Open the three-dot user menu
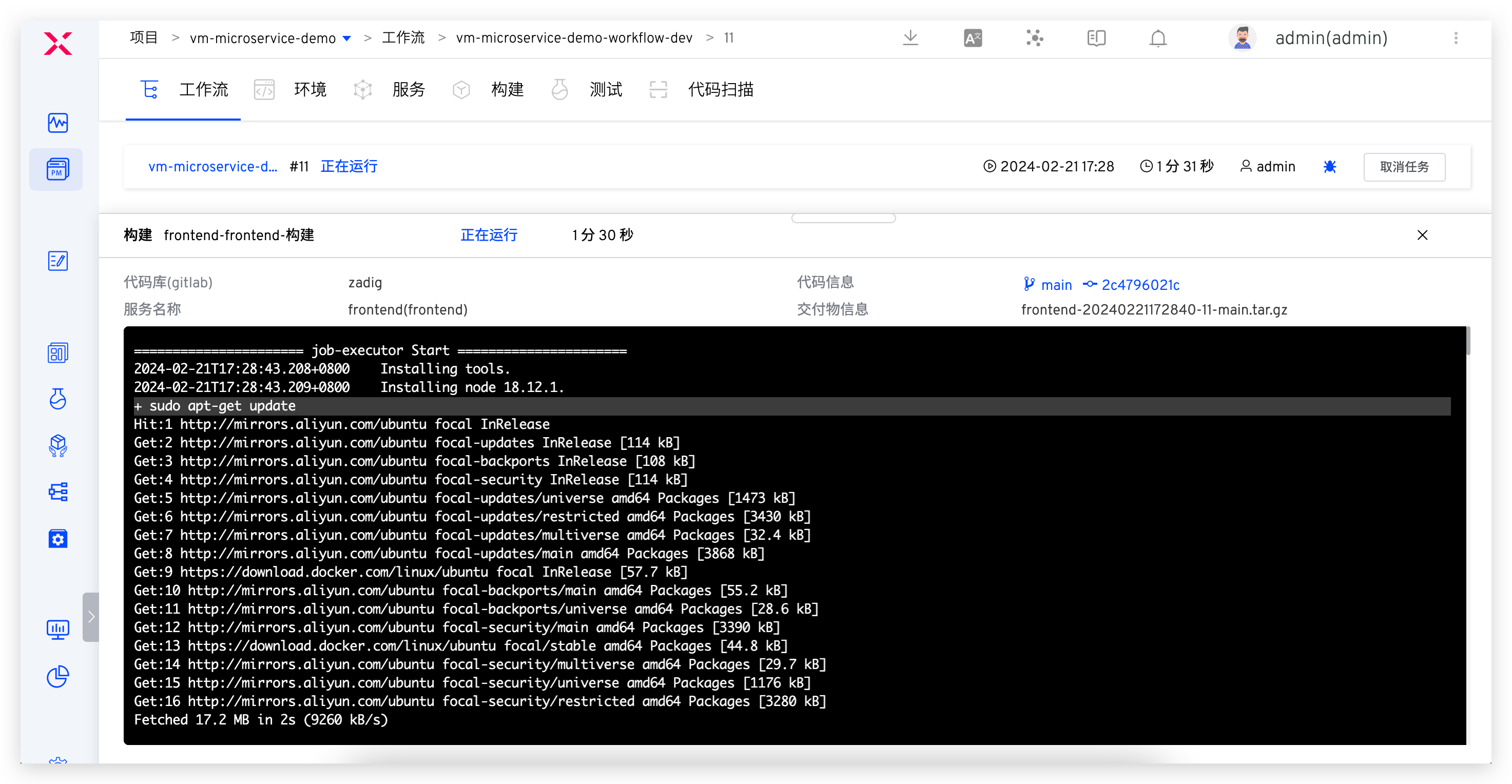 coord(1456,38)
